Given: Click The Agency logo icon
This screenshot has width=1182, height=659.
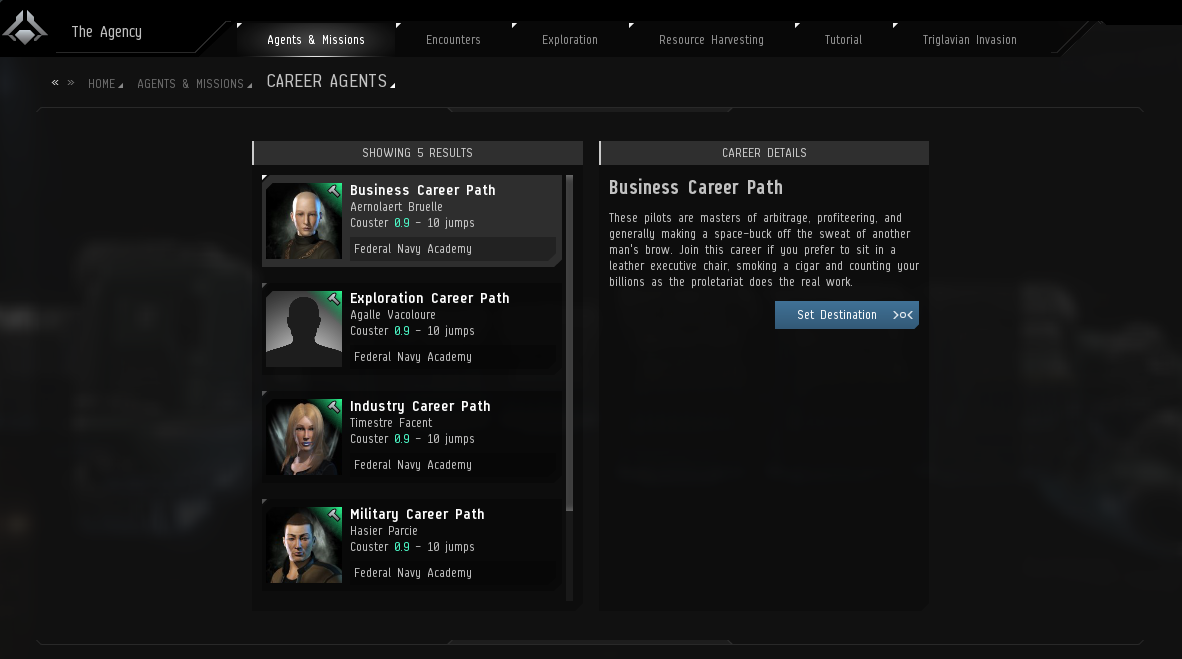Looking at the screenshot, I should 25,29.
